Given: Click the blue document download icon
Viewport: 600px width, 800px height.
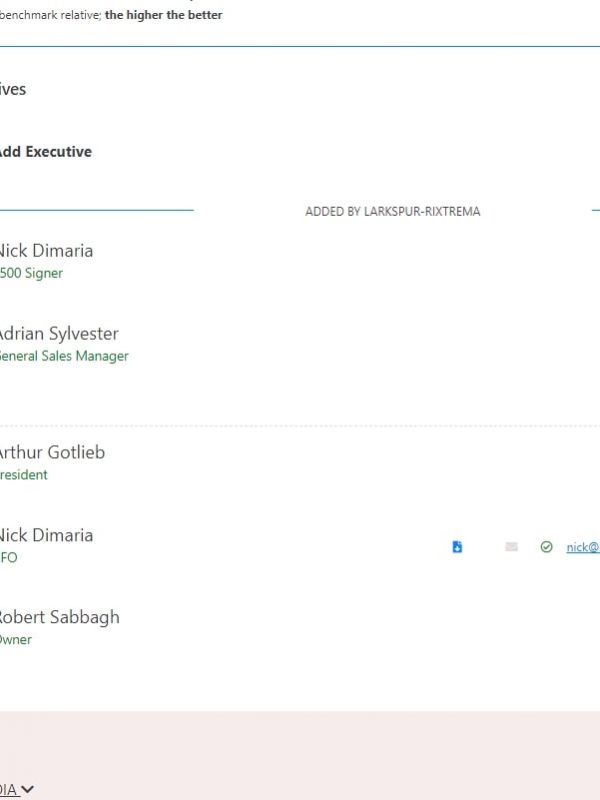Looking at the screenshot, I should pyautogui.click(x=457, y=547).
